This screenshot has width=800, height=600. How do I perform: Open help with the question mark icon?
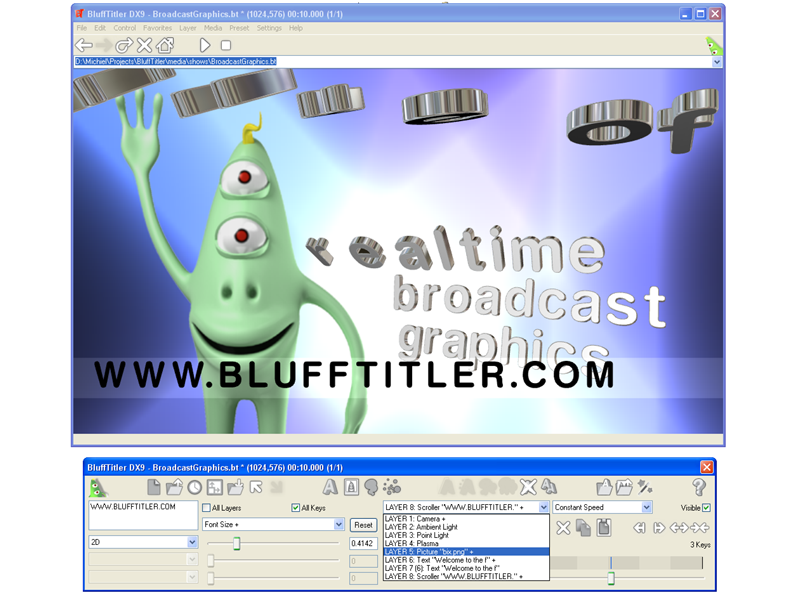(x=699, y=487)
